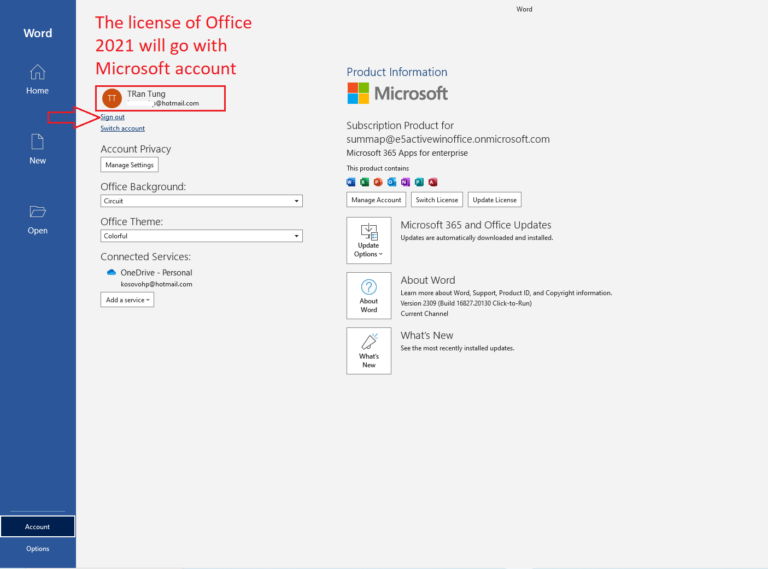Screen dimensions: 768x569
Task: Click the Product Information heading
Action: coord(397,72)
